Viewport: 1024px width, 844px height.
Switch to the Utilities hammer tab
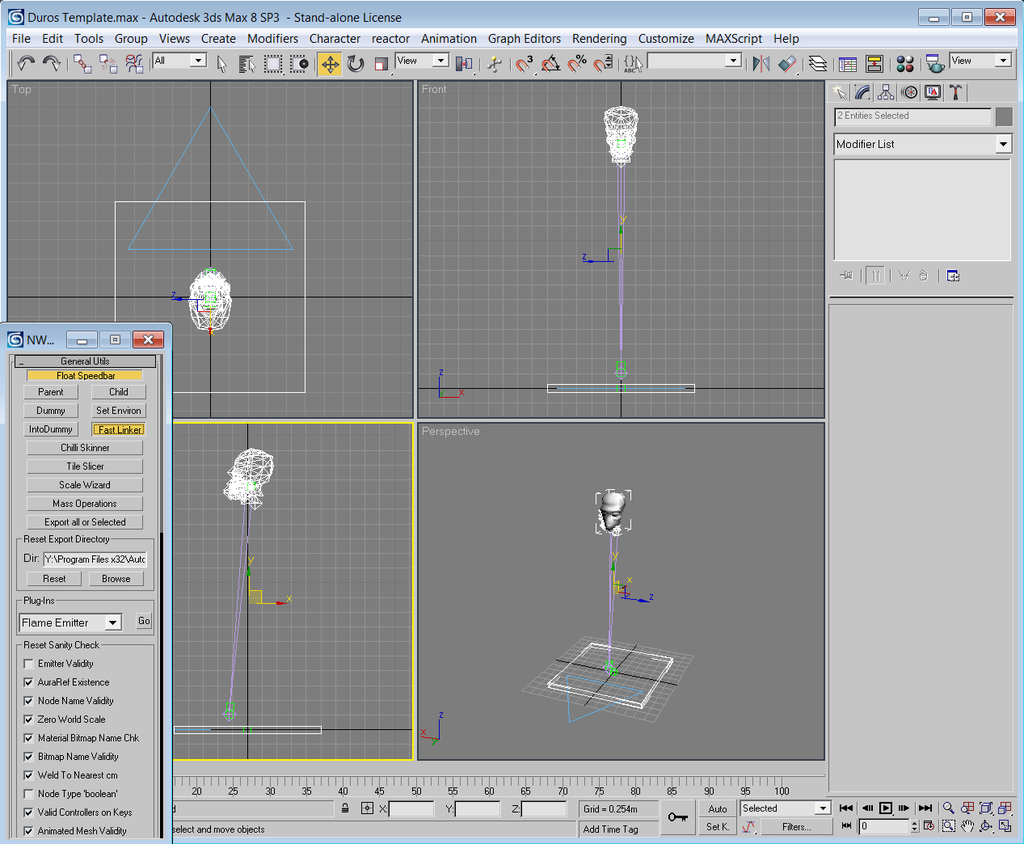click(x=955, y=93)
